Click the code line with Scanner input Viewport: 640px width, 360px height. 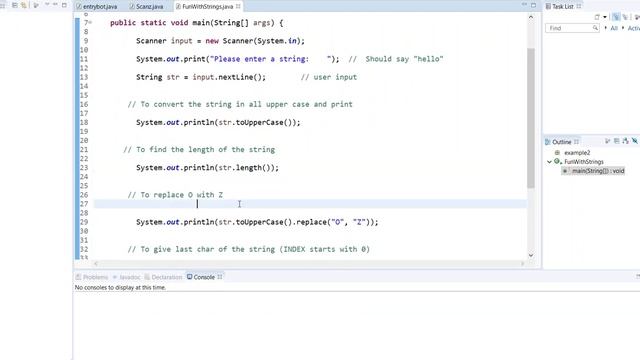[x=220, y=41]
